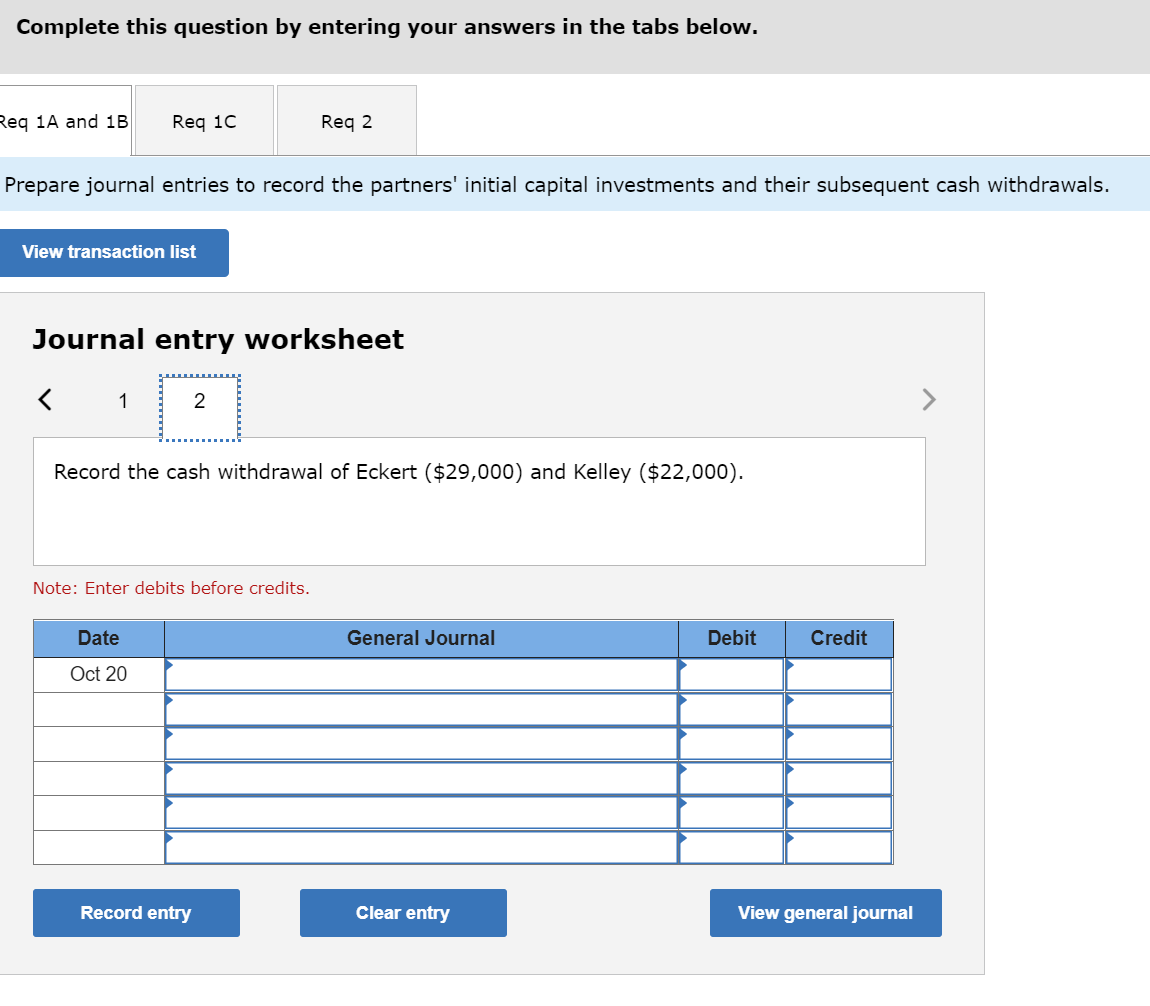
Task: Click the Credit input field in the first row
Action: [839, 674]
